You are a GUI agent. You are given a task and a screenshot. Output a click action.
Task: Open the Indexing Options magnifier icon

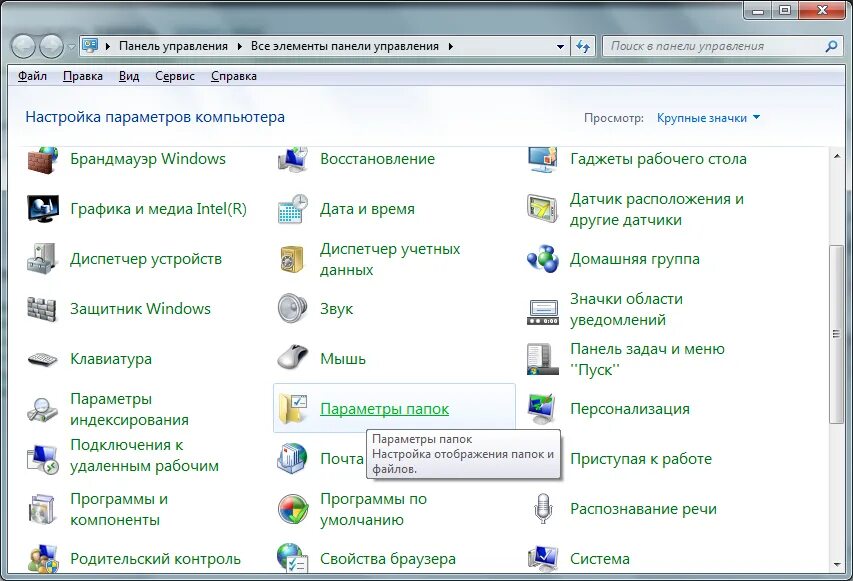tap(42, 409)
